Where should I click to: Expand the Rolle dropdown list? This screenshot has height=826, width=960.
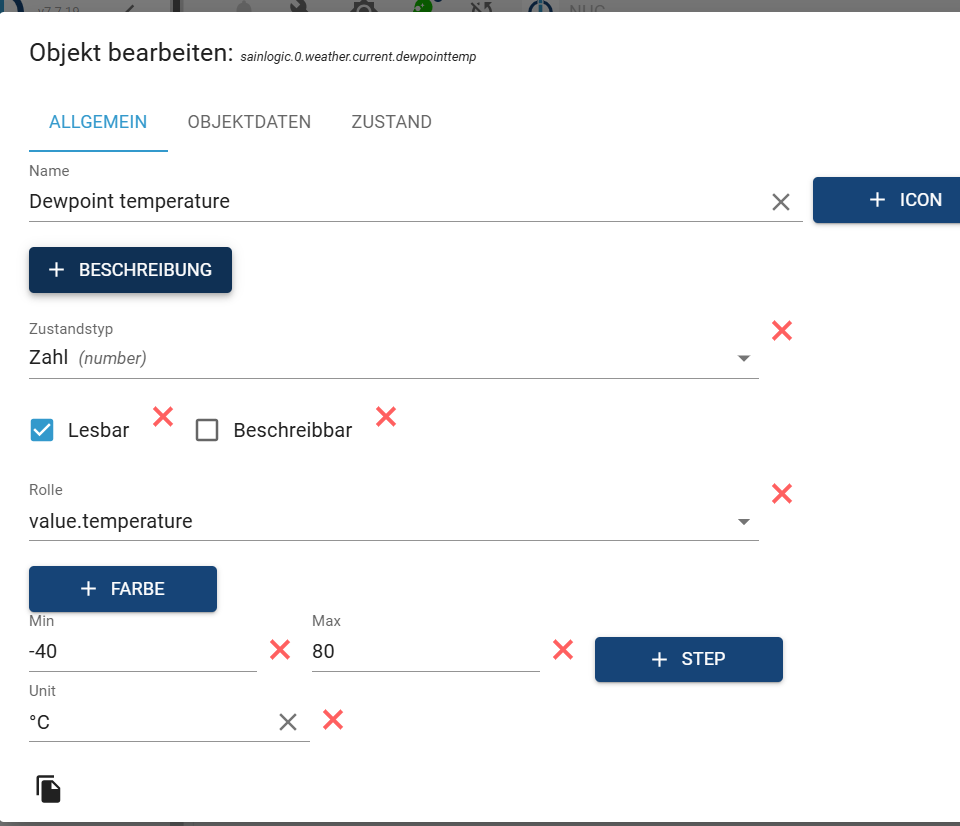(743, 521)
